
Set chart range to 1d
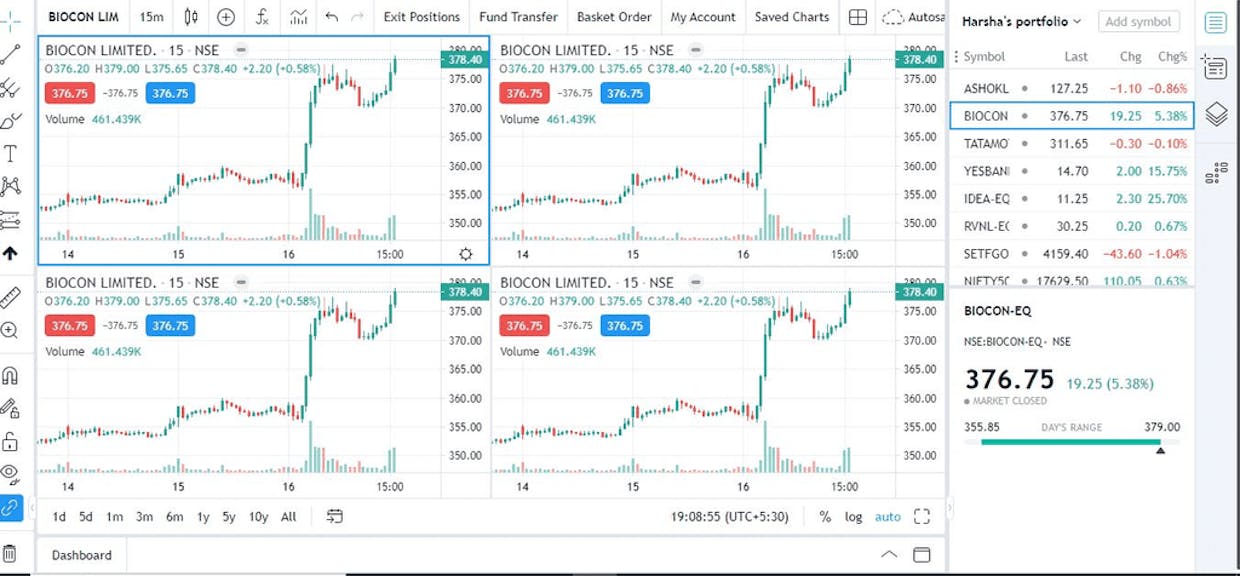point(59,517)
